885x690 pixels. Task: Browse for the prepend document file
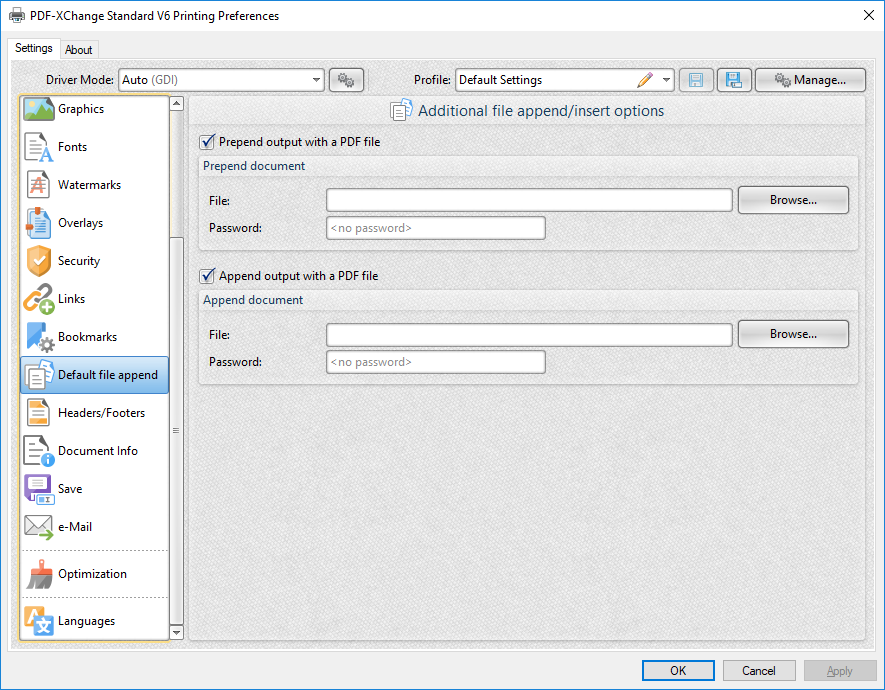pyautogui.click(x=793, y=200)
